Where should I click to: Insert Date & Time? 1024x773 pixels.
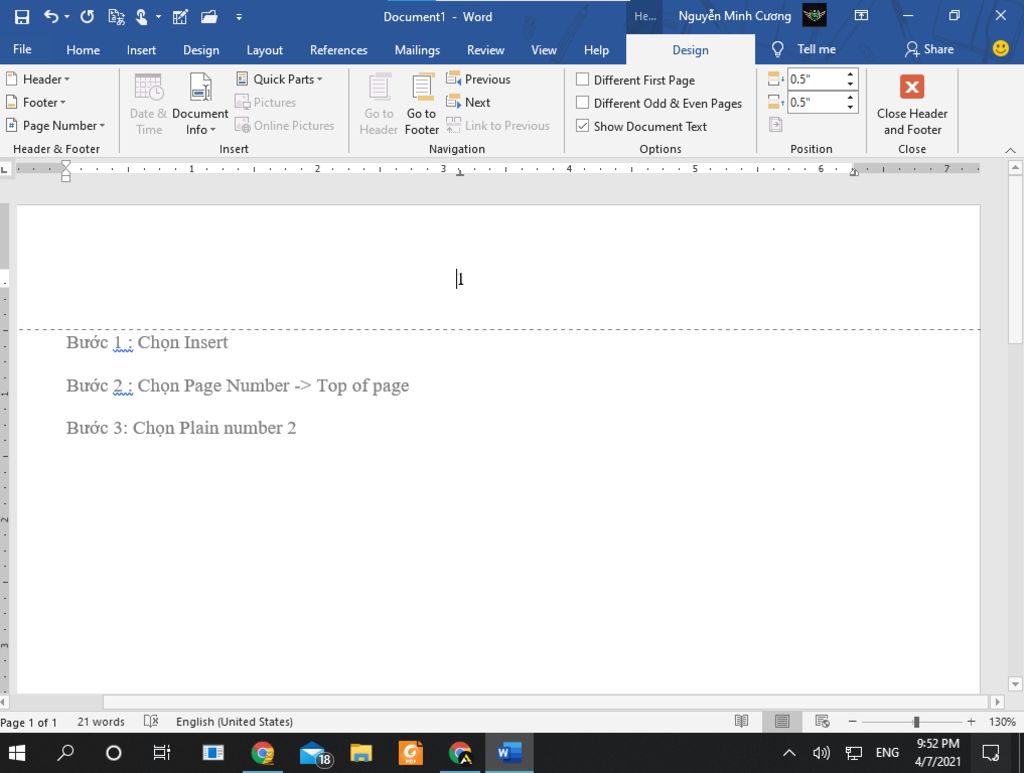[x=148, y=103]
